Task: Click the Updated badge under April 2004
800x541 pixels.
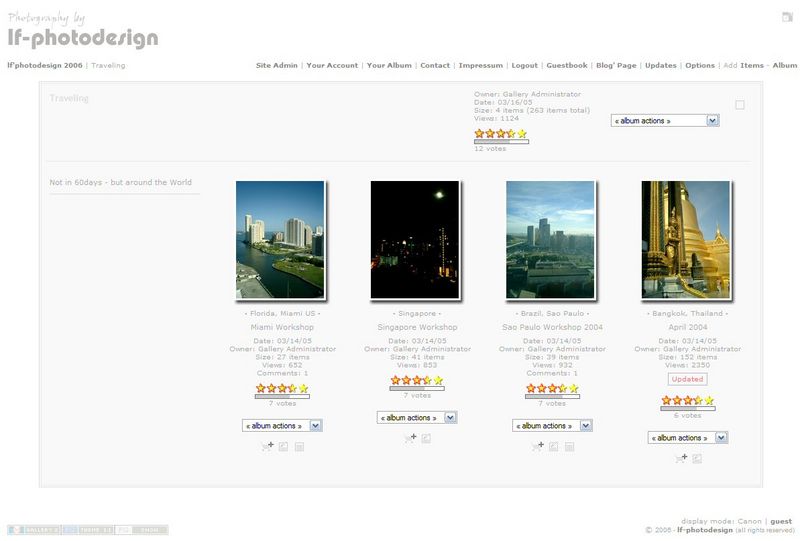Action: 687,379
